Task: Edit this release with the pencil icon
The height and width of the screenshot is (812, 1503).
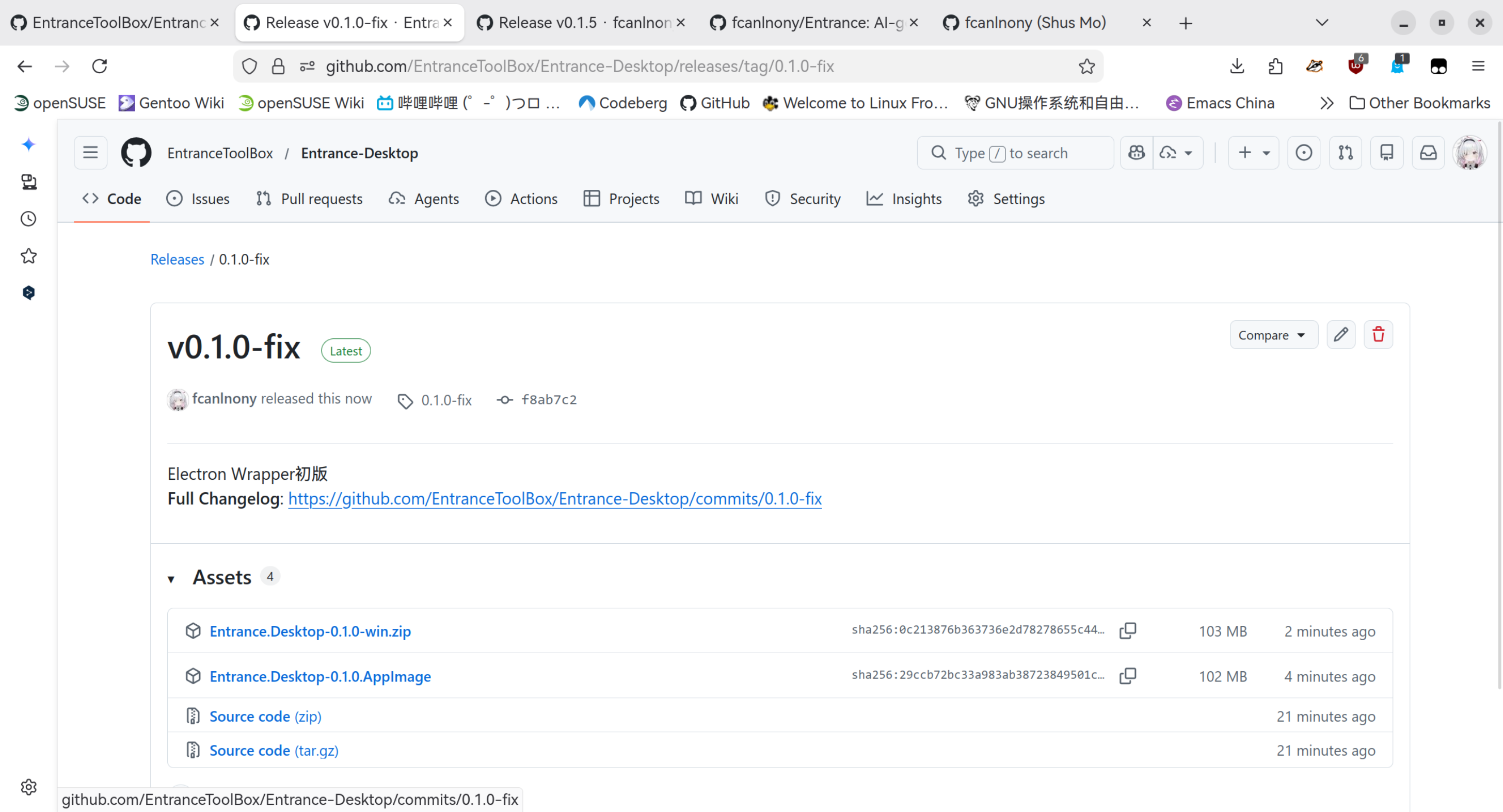Action: (1341, 335)
